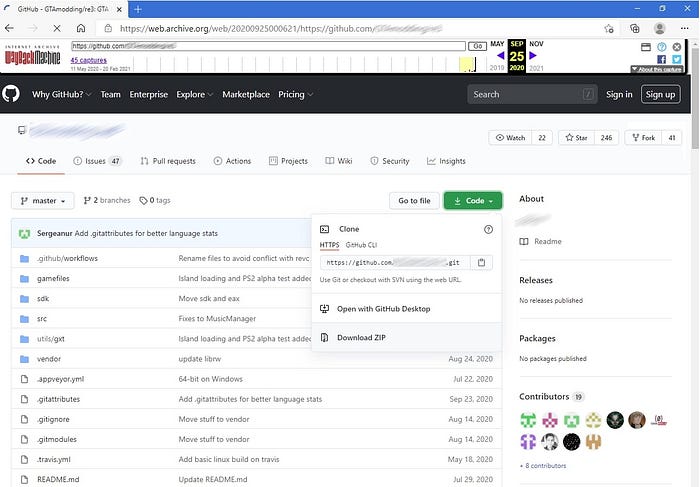Screen dimensions: 700x487
Task: Switch to the Security tab
Action: pyautogui.click(x=390, y=161)
